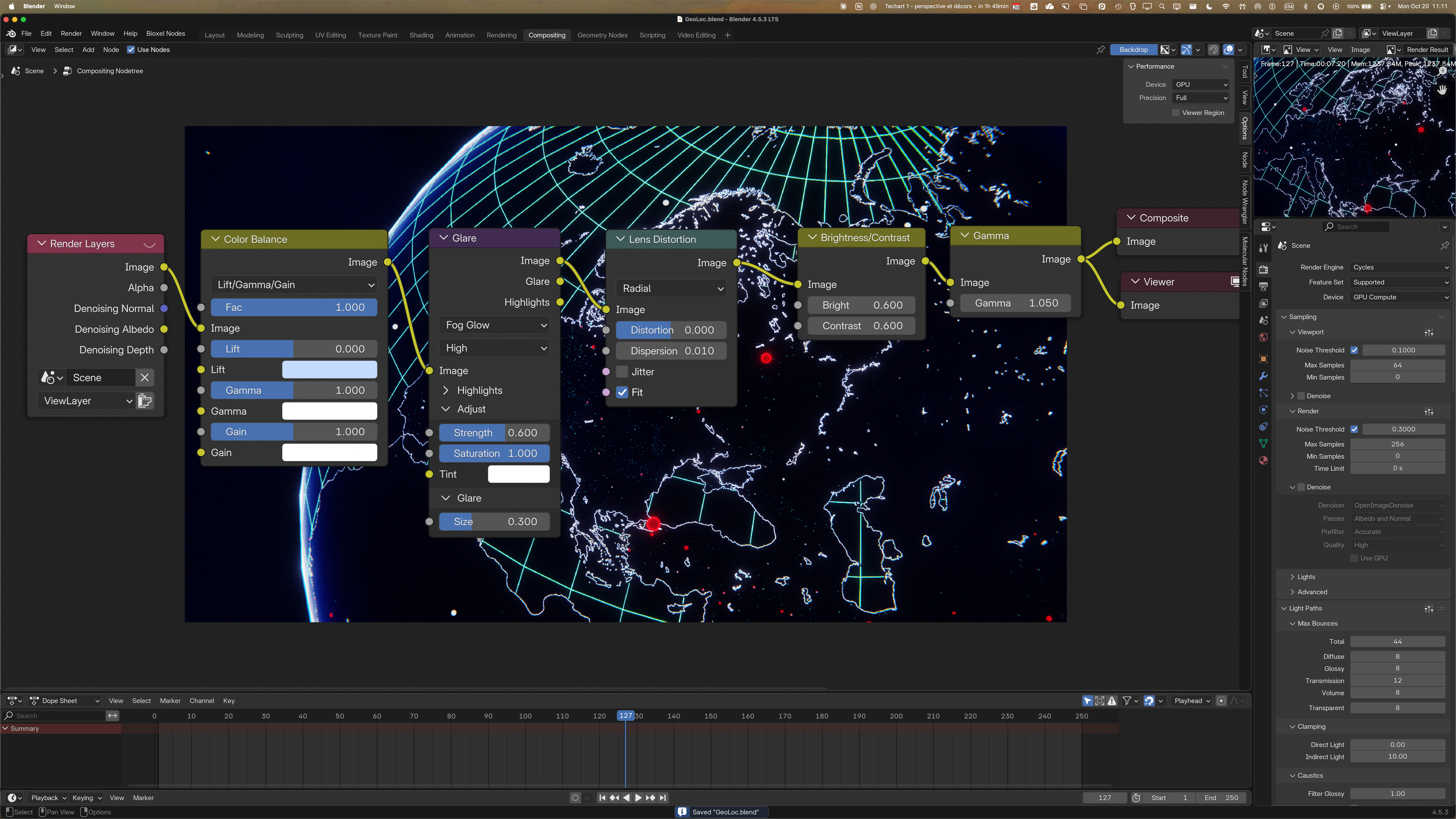
Task: Switch to the Shading workspace tab
Action: (x=421, y=35)
